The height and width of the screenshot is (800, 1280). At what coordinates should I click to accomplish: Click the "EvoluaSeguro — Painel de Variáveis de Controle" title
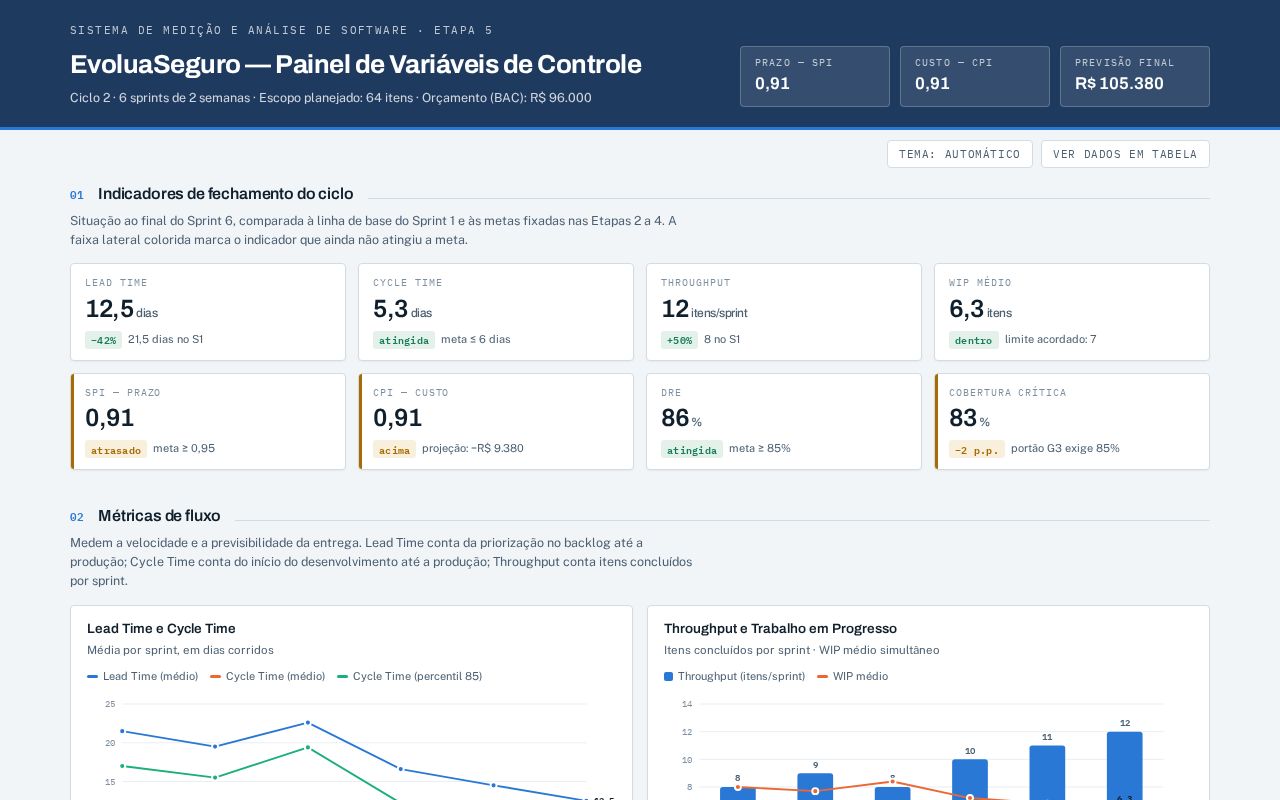tap(355, 64)
